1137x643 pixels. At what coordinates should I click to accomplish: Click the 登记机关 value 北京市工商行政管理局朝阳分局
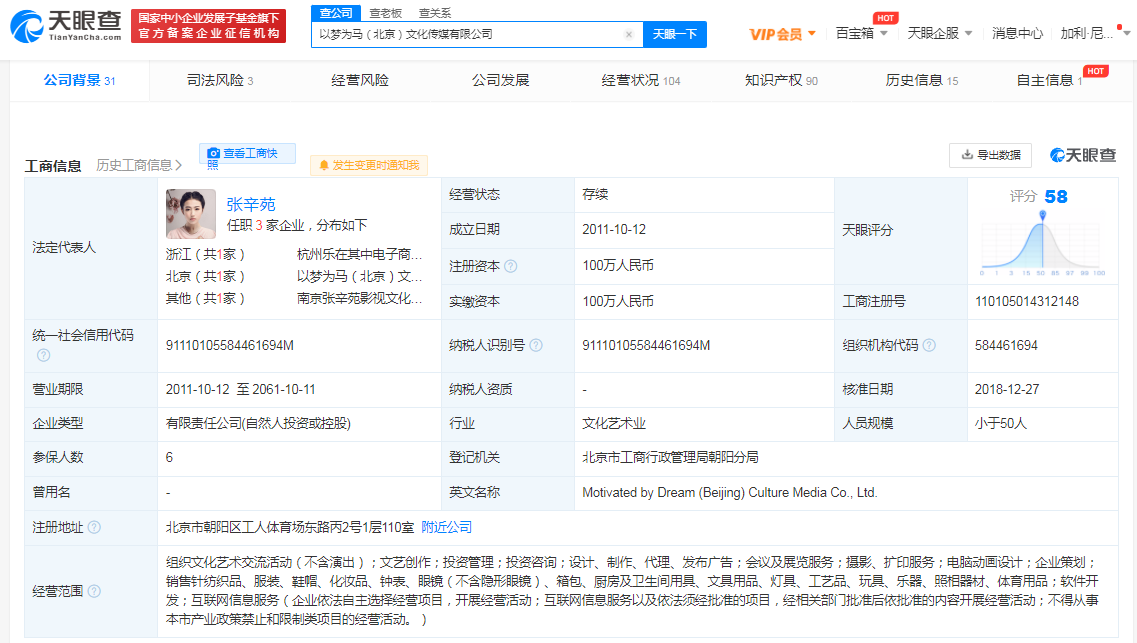[x=671, y=457]
